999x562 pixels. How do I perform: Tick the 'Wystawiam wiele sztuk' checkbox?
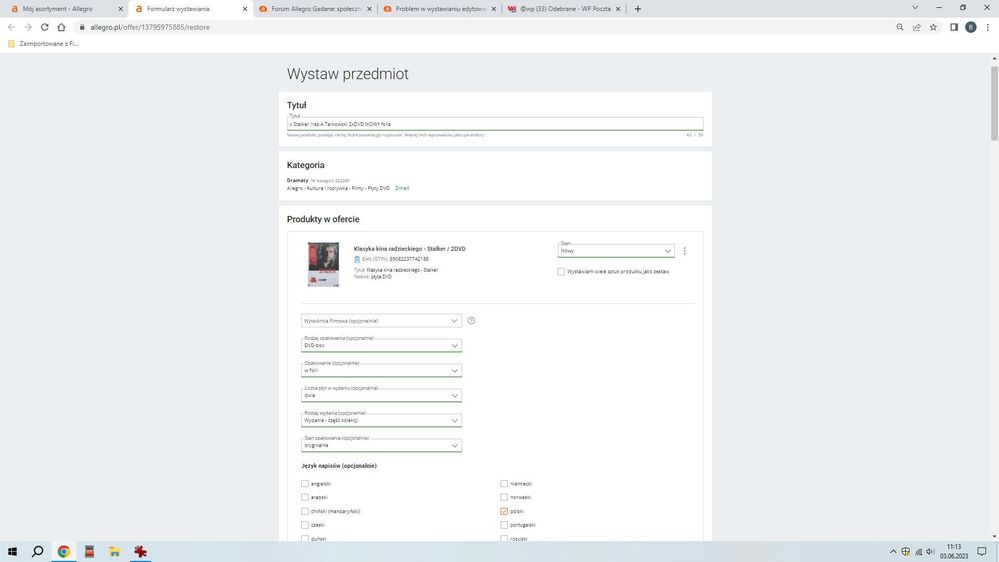pyautogui.click(x=561, y=271)
